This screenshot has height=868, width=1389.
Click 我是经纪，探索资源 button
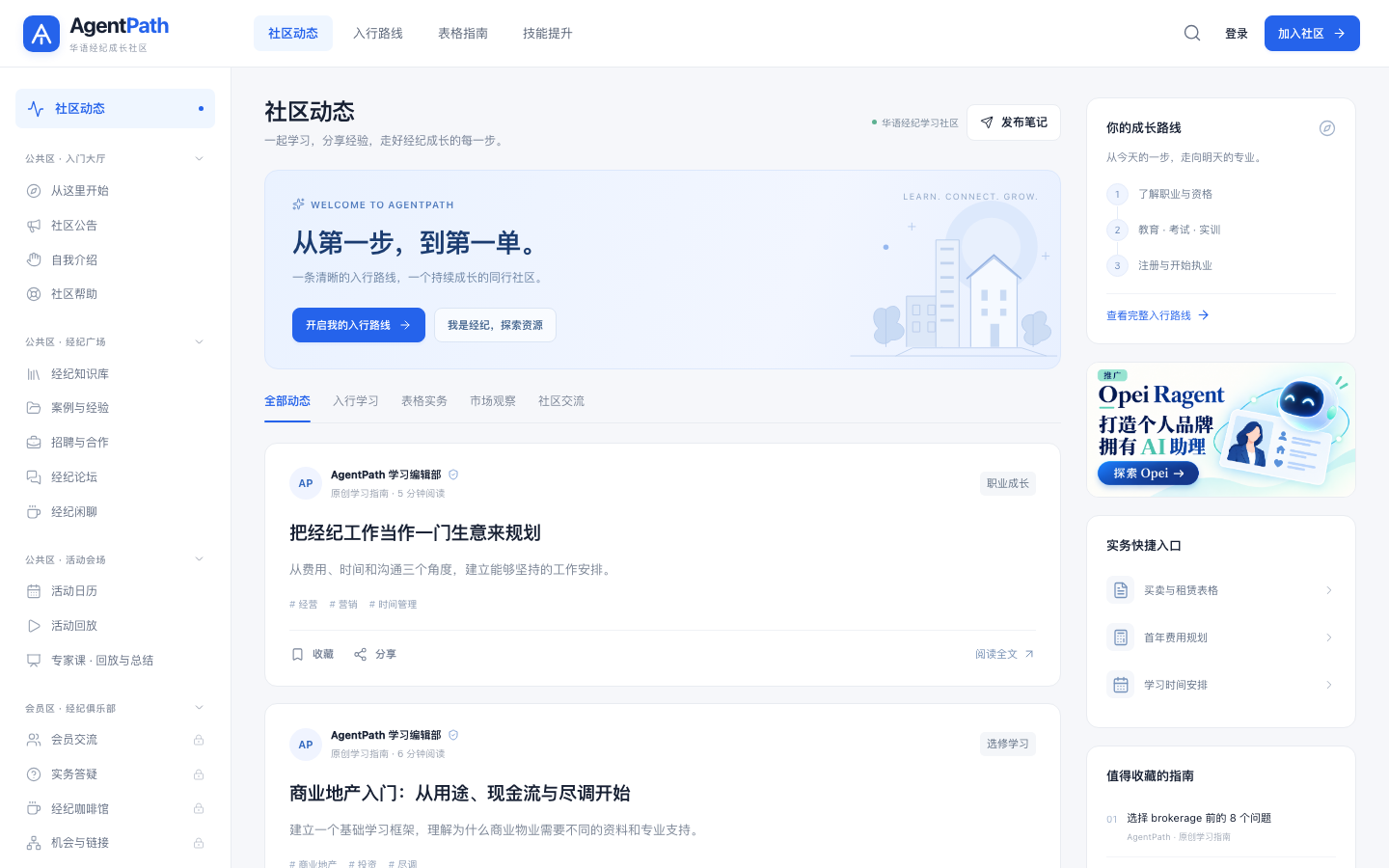point(495,325)
